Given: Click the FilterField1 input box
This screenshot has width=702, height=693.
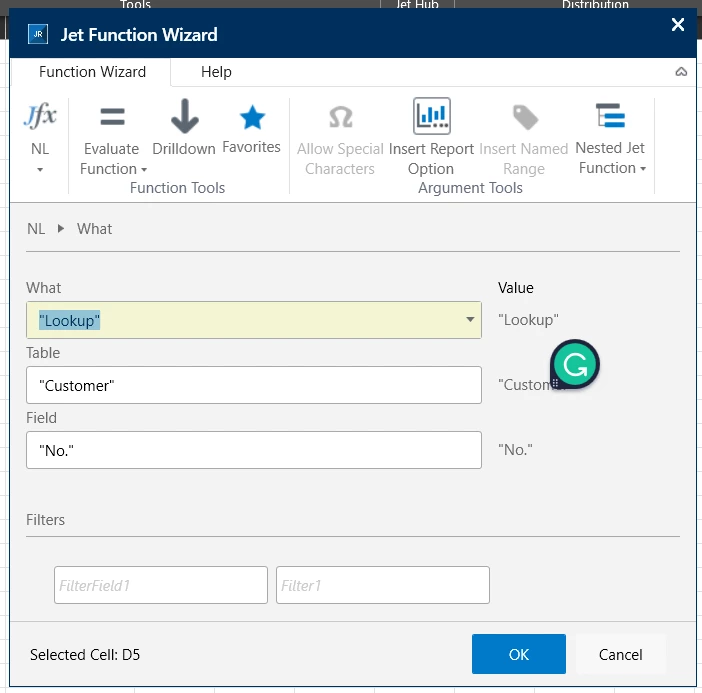Looking at the screenshot, I should (x=161, y=585).
